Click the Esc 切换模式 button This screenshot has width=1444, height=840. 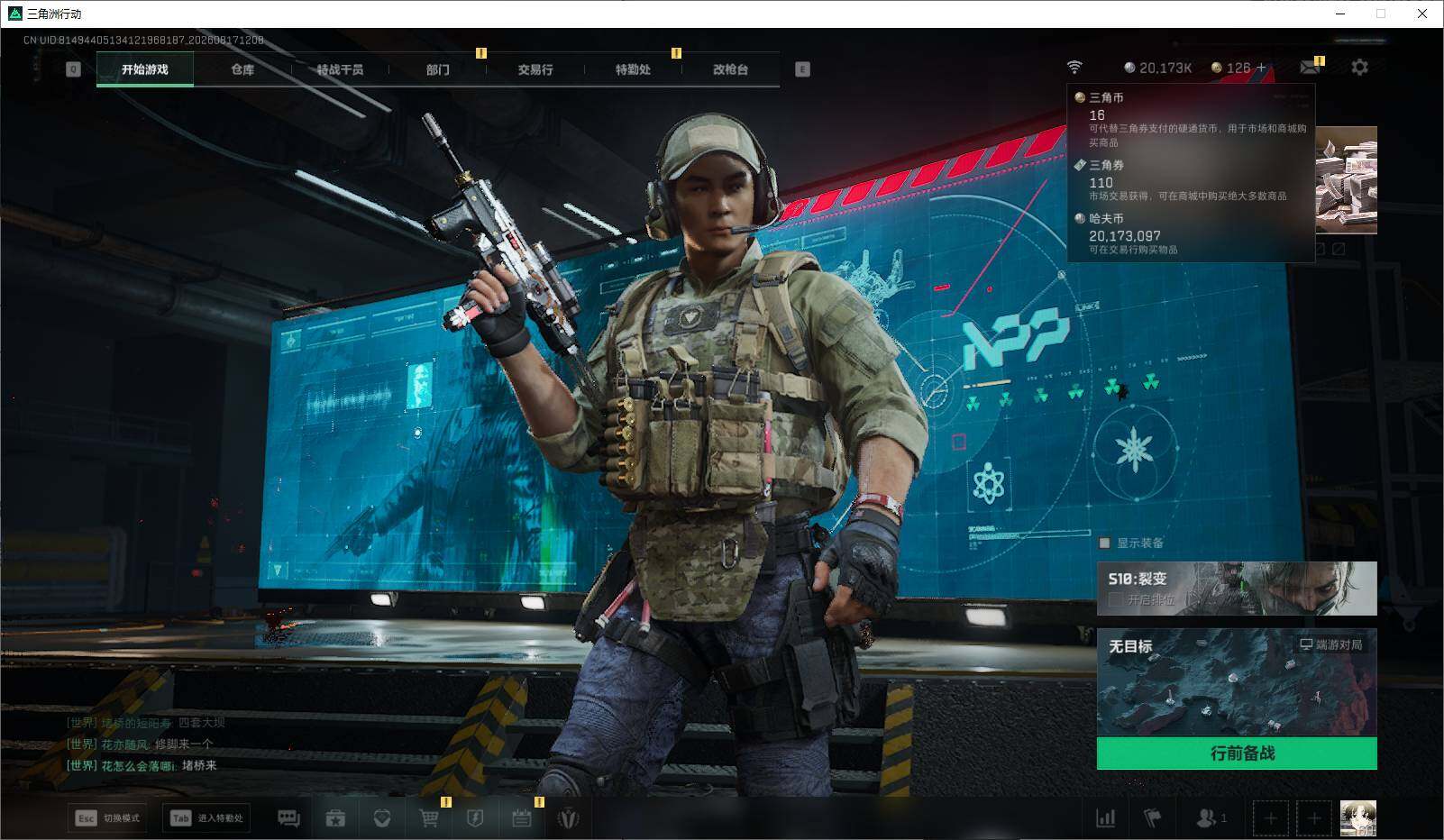point(107,817)
